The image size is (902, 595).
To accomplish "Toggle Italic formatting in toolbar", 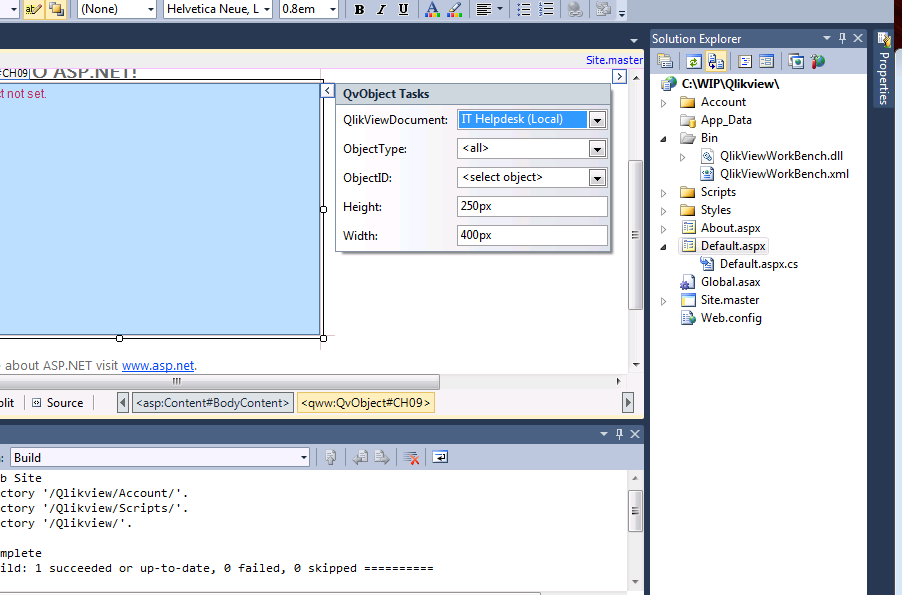I will pyautogui.click(x=381, y=10).
